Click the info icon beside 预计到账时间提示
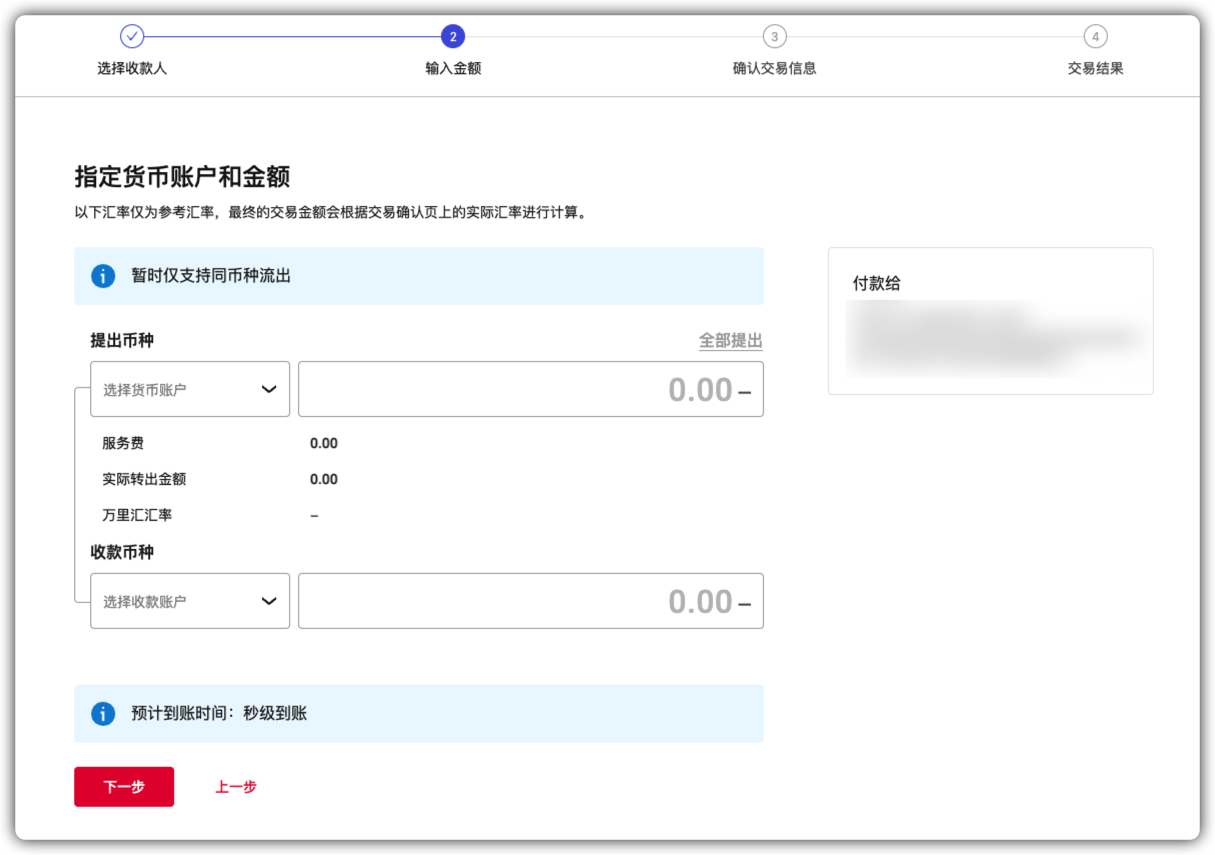Screen dimensions: 1215x855 click(101, 713)
